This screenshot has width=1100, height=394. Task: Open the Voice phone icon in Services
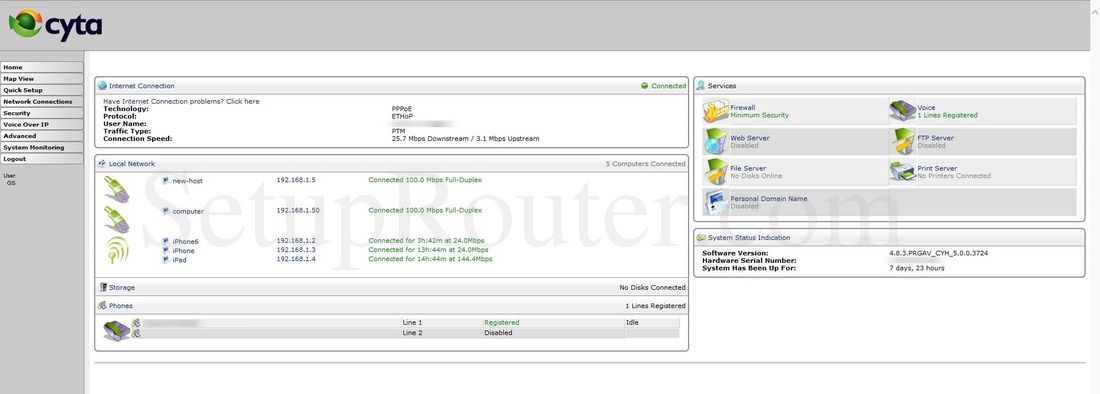pyautogui.click(x=903, y=111)
